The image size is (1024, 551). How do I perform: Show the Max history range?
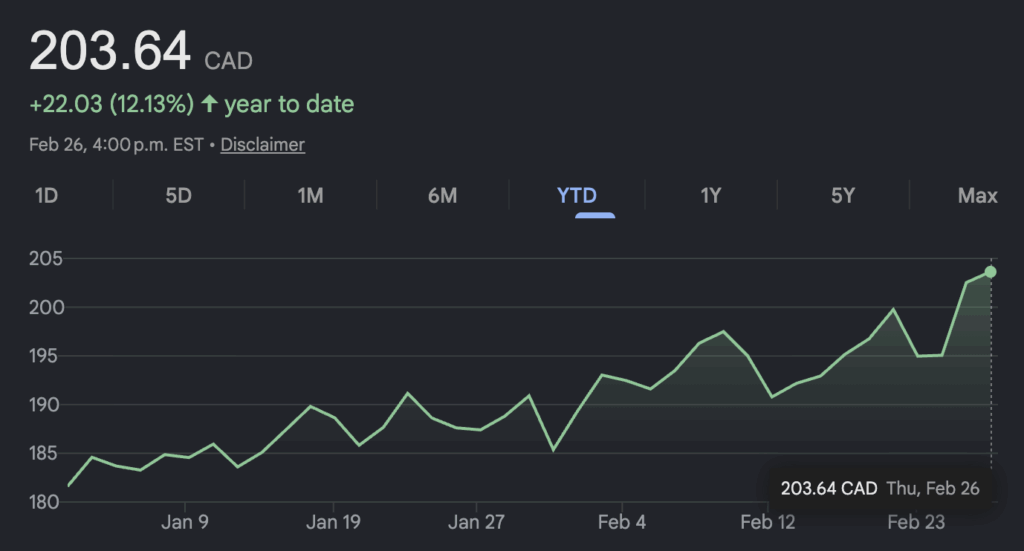pyautogui.click(x=977, y=195)
